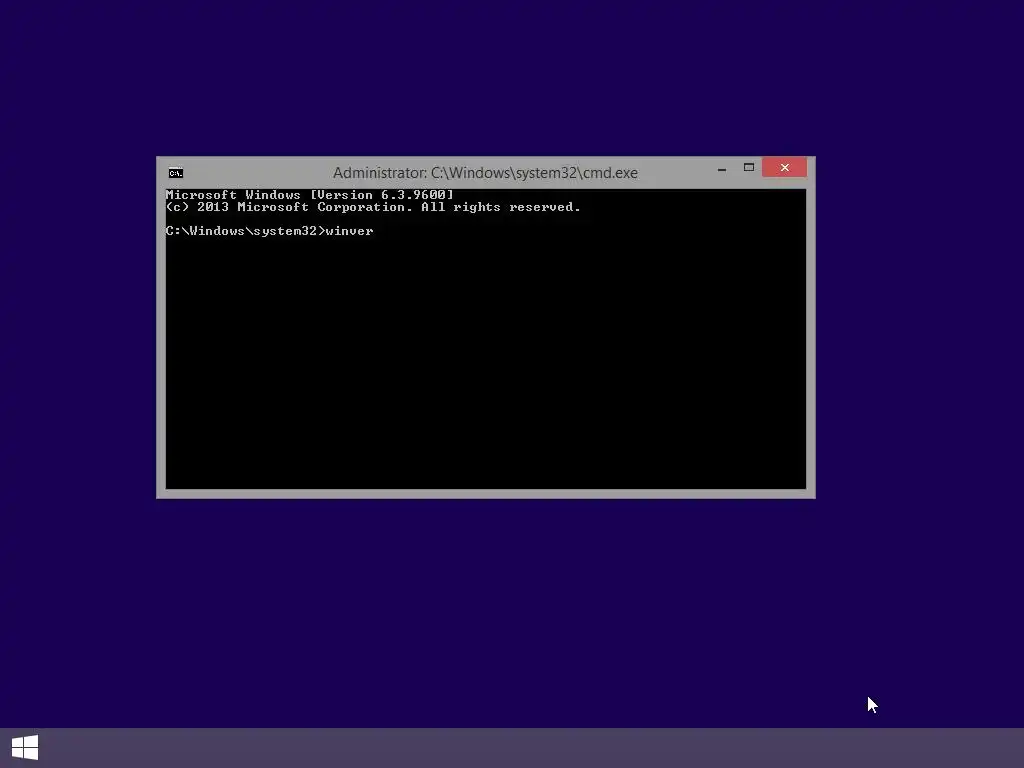Click the Microsoft Windows version line
This screenshot has height=768, width=1024.
pyautogui.click(x=310, y=195)
